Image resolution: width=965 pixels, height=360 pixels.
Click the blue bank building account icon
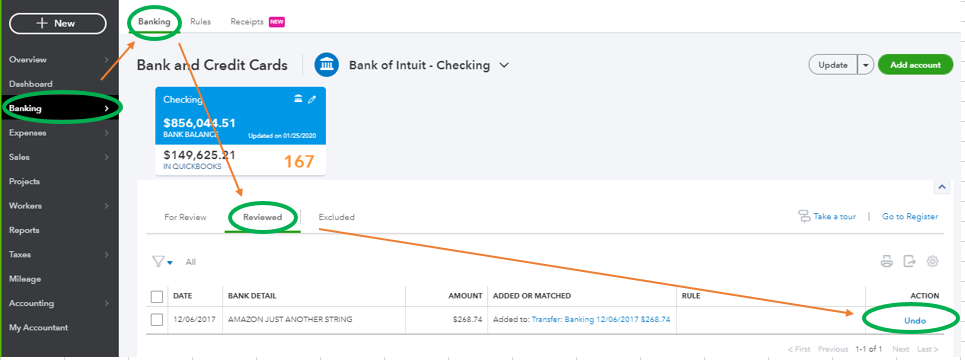tap(327, 65)
